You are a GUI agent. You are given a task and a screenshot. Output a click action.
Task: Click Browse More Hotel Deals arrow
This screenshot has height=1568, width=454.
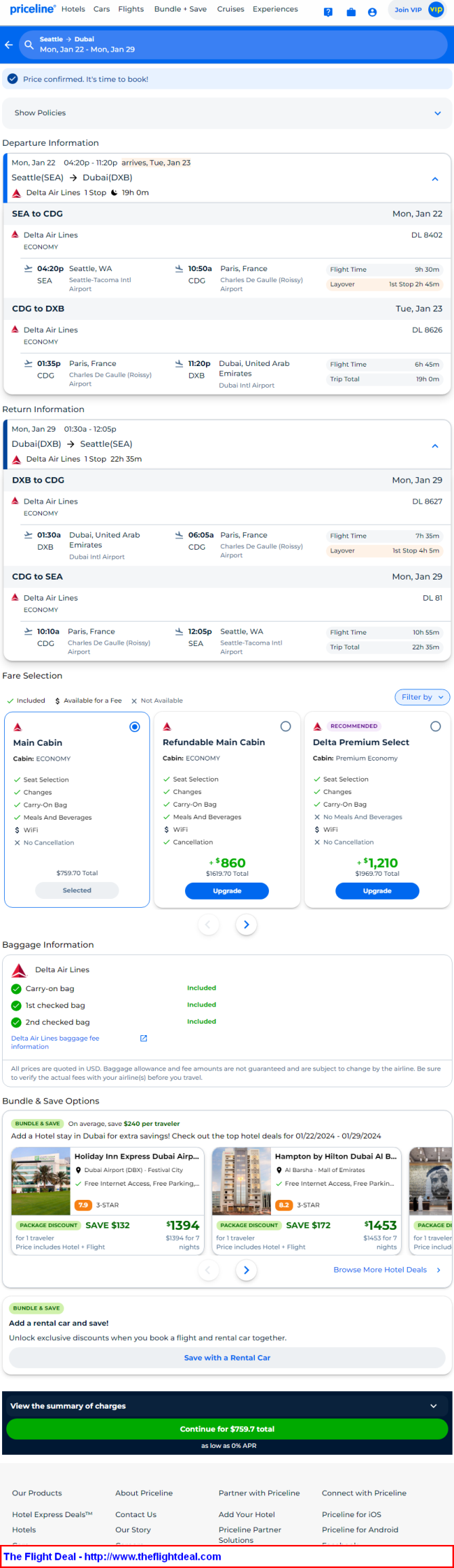pyautogui.click(x=438, y=1270)
